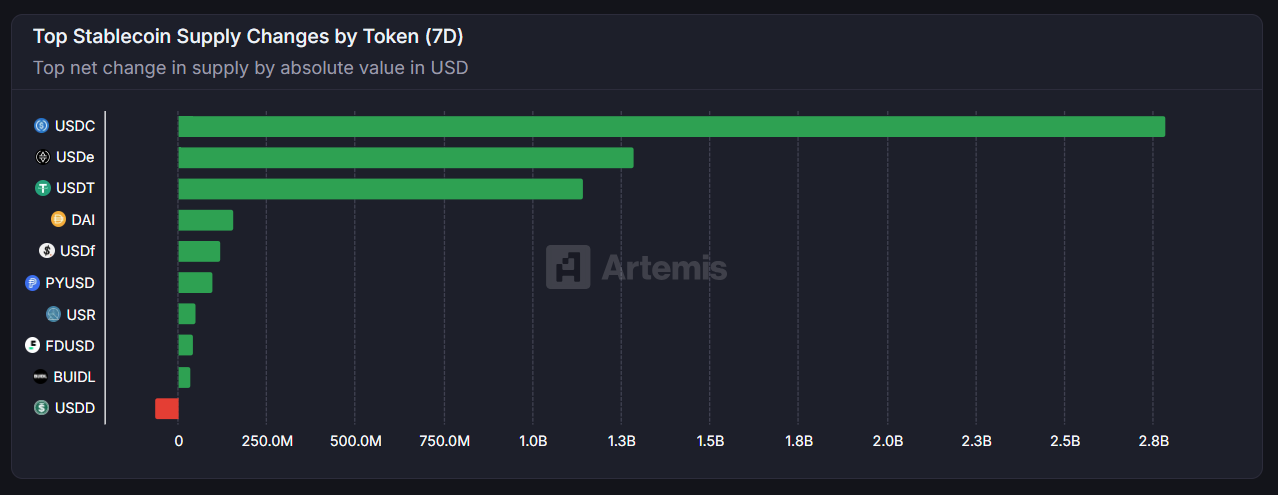The image size is (1278, 495).
Task: Click the FDUSD axis label
Action: click(x=70, y=345)
